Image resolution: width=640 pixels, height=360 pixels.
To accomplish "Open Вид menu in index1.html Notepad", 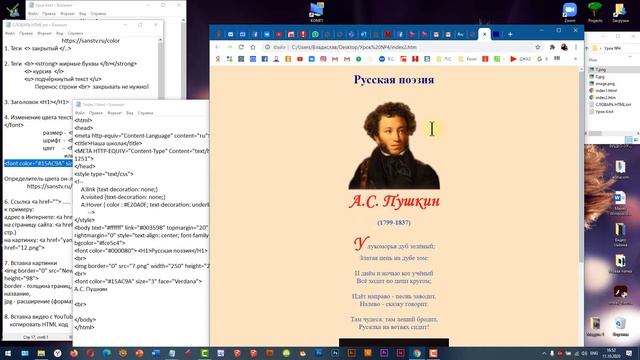I will click(129, 113).
